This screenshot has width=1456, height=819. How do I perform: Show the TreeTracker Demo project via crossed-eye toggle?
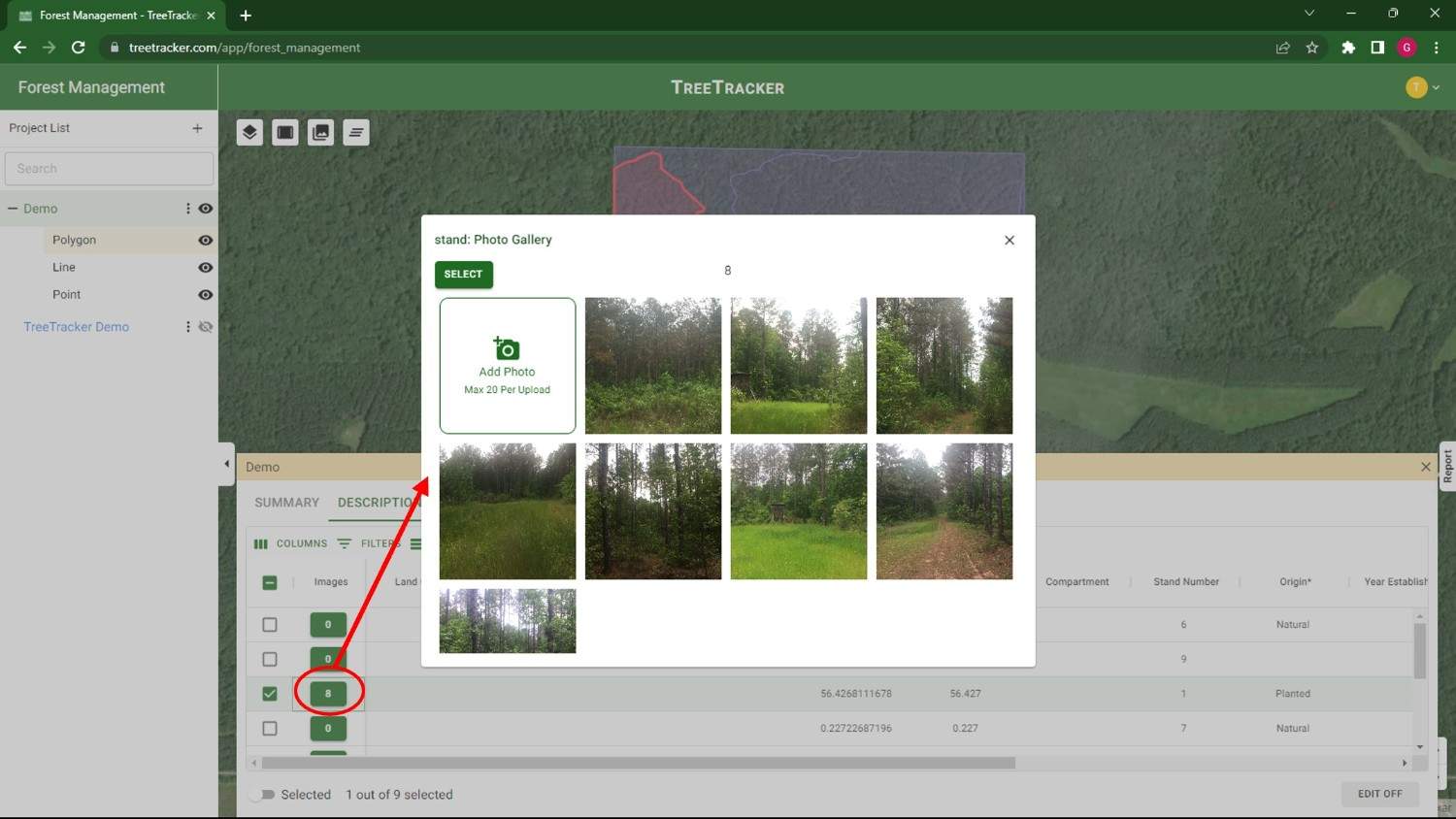(205, 327)
